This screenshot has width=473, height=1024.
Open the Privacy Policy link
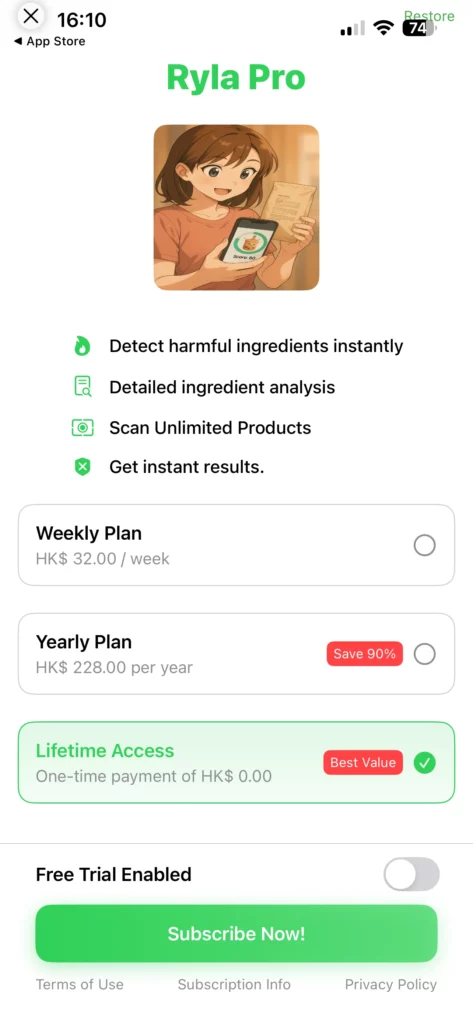(x=391, y=984)
